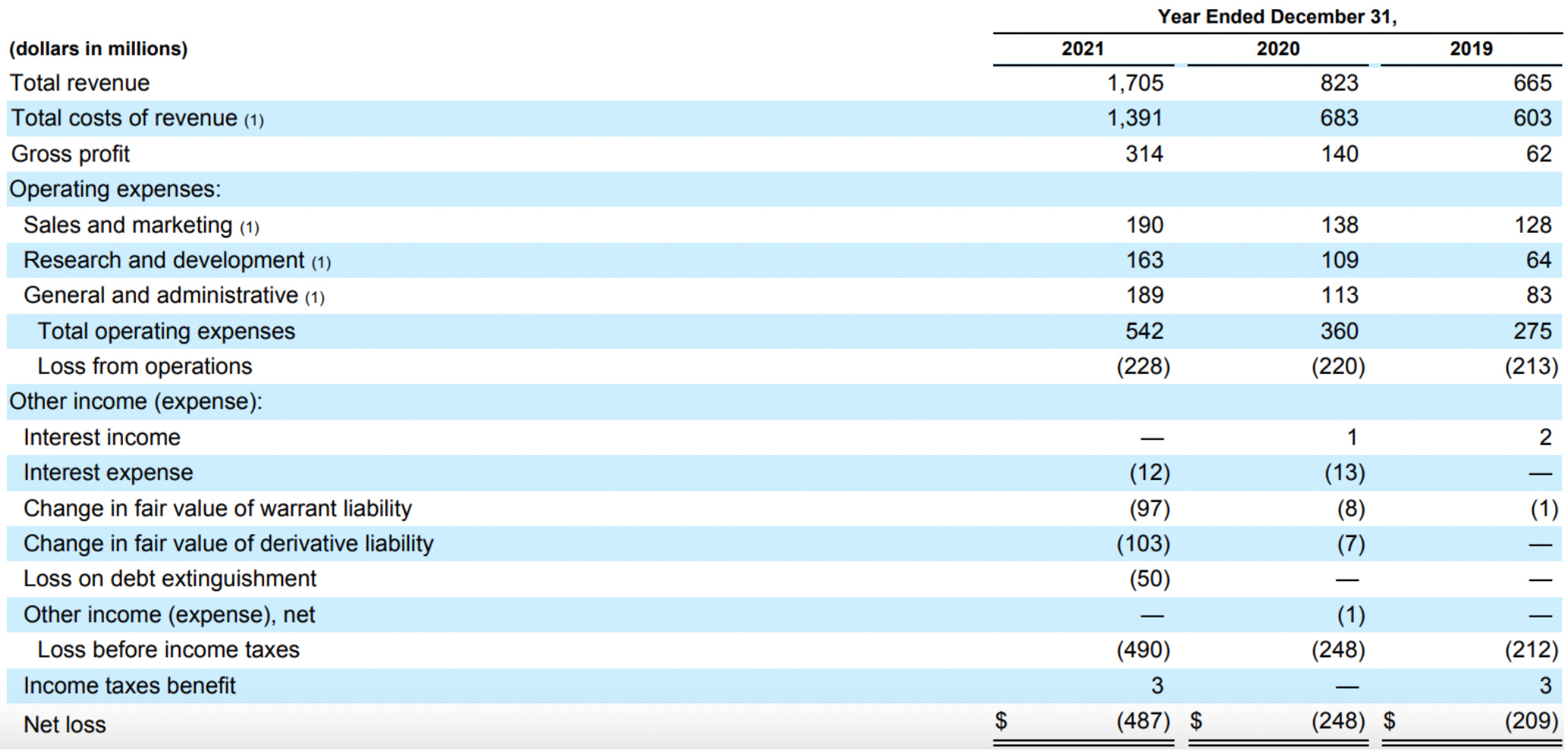Click the Interest expense row label
1568x754 pixels.
click(x=108, y=473)
